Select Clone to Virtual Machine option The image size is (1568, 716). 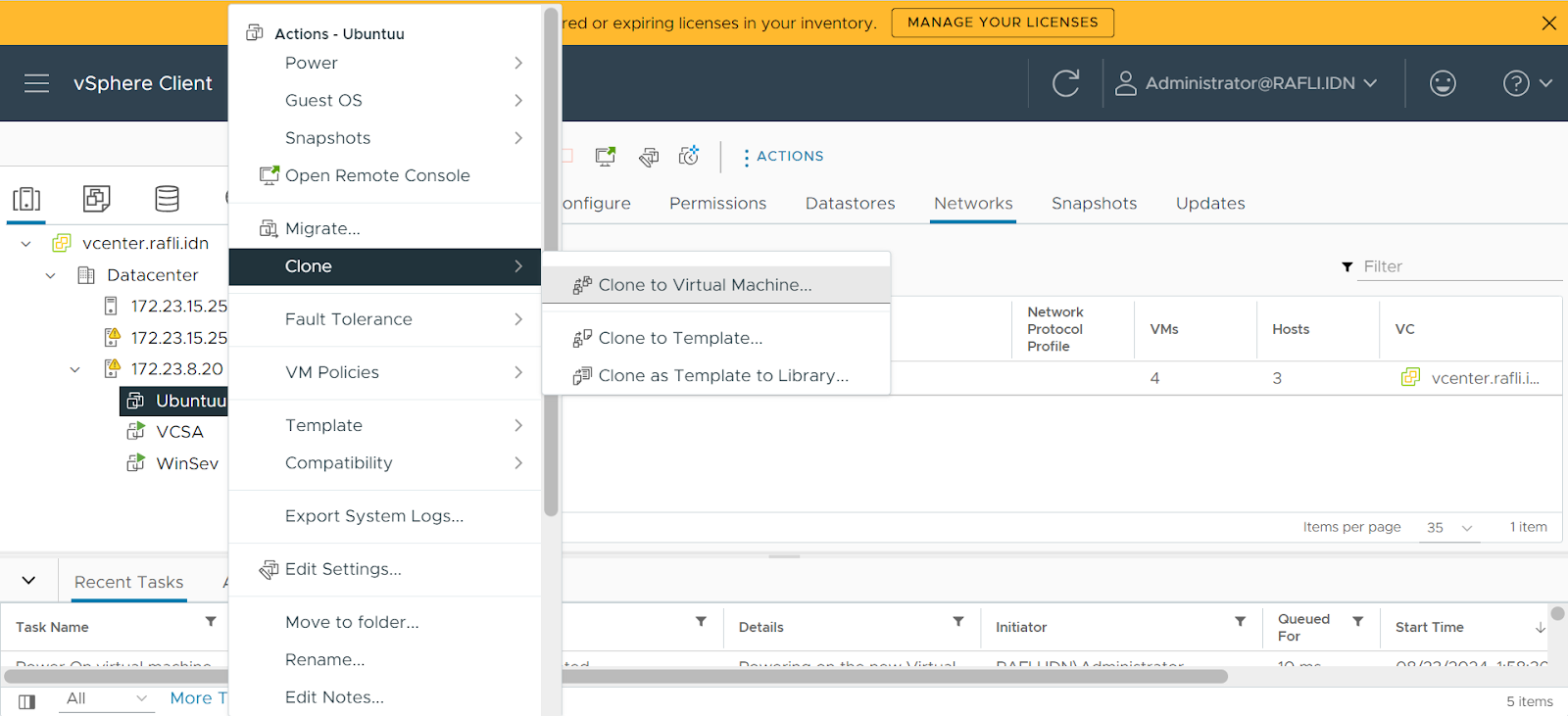716,285
